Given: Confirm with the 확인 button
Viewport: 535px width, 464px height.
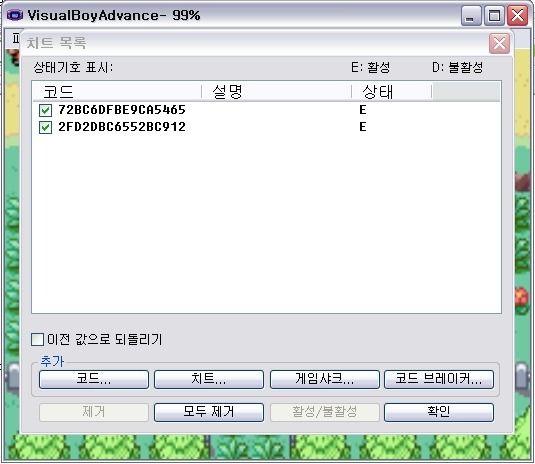Looking at the screenshot, I should tap(439, 412).
